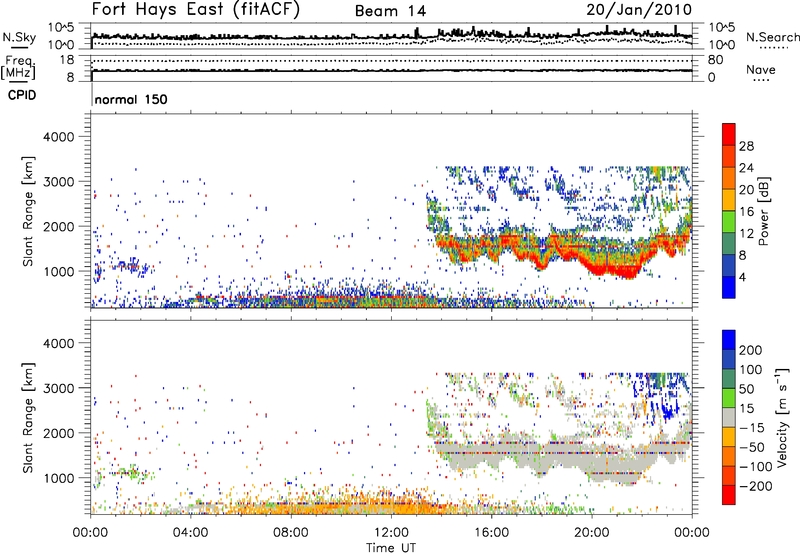Click the "3000" tick on the velocity panel
This screenshot has width=800, height=554.
[58, 388]
